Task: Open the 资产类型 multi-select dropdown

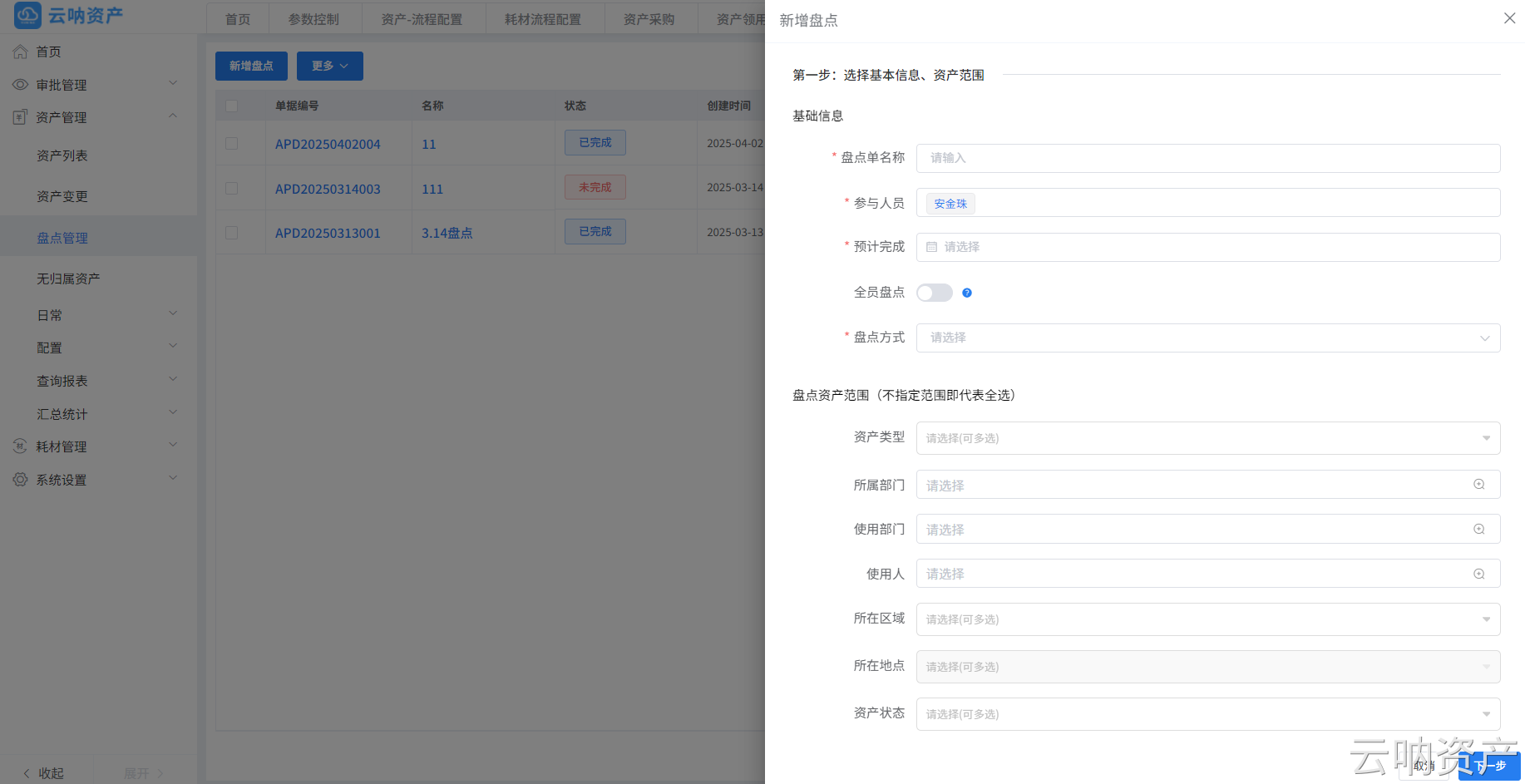Action: (1207, 438)
